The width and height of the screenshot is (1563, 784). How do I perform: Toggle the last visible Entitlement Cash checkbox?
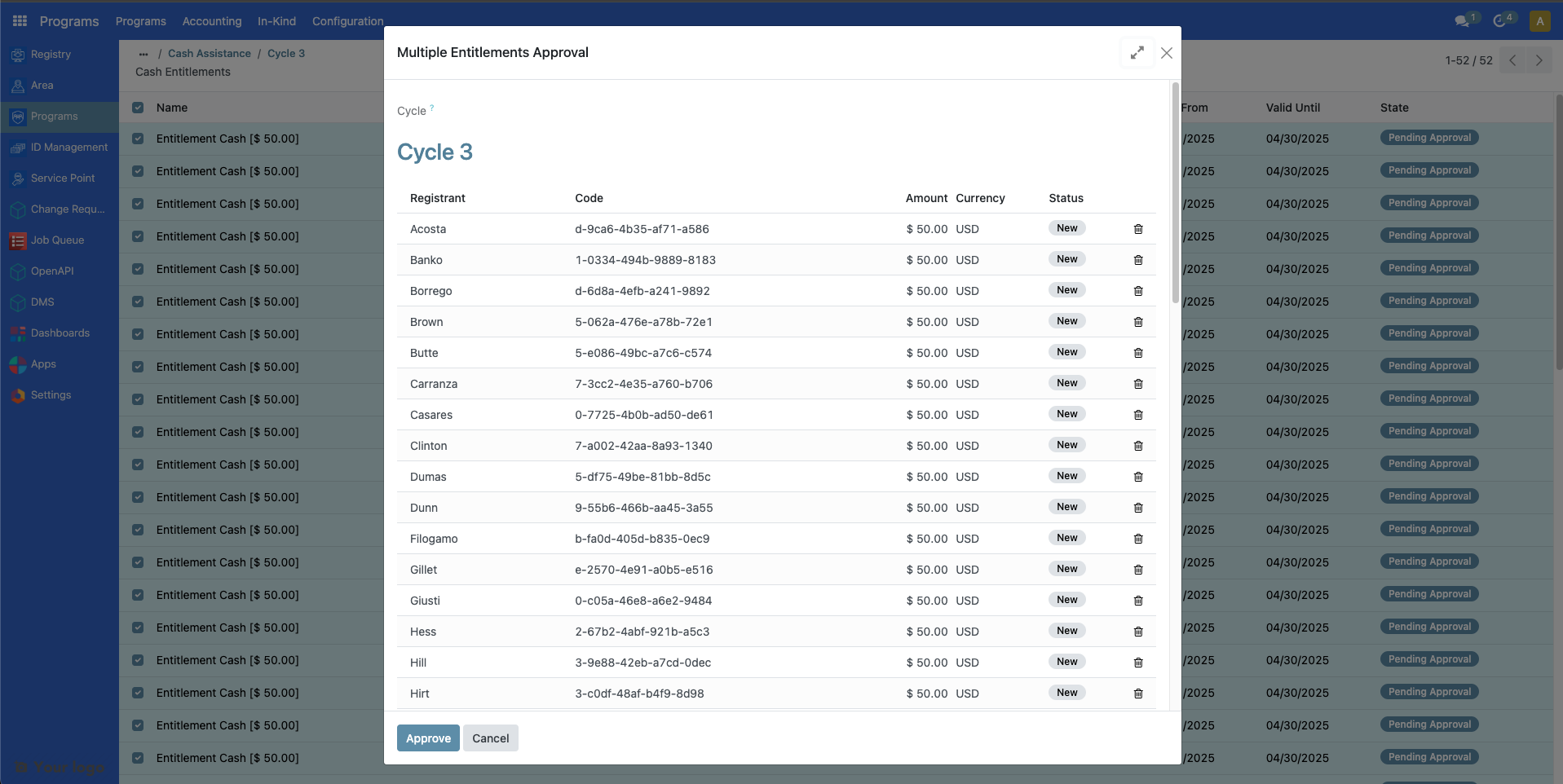[138, 758]
